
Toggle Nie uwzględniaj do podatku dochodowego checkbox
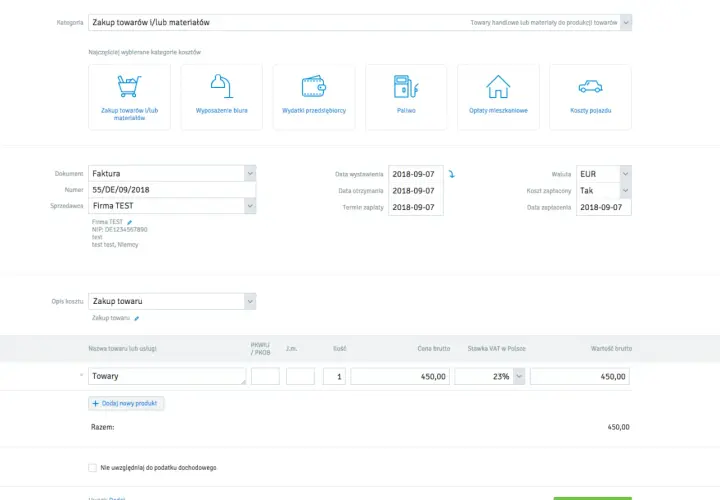(x=93, y=467)
